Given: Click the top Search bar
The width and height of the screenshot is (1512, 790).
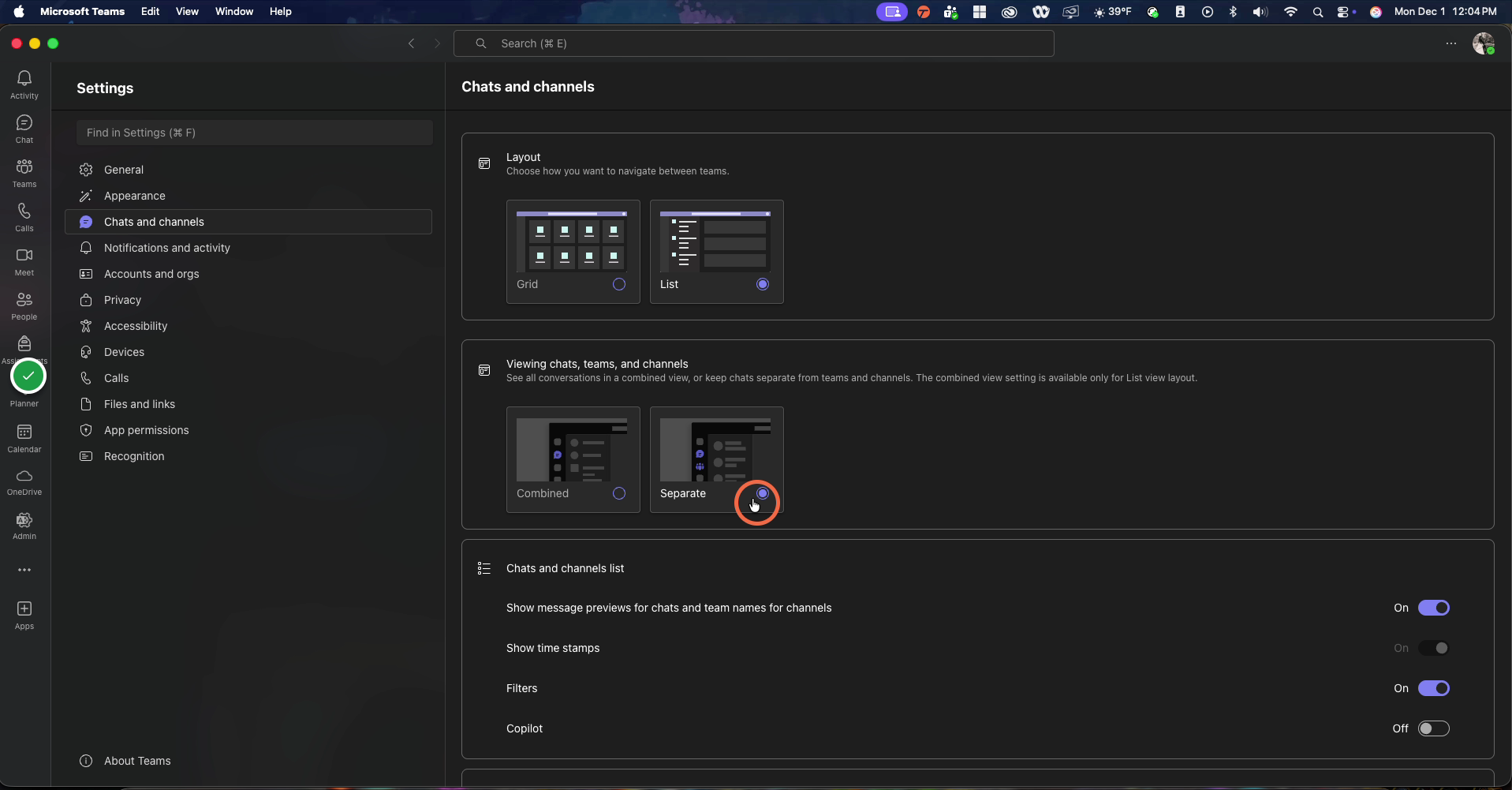Looking at the screenshot, I should pos(754,43).
